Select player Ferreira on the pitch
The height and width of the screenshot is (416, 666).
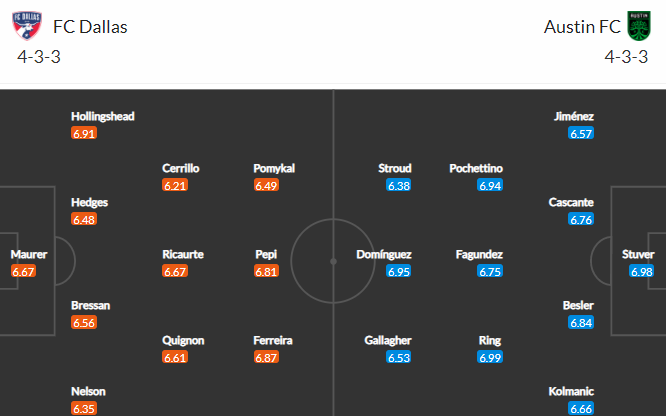pyautogui.click(x=273, y=340)
